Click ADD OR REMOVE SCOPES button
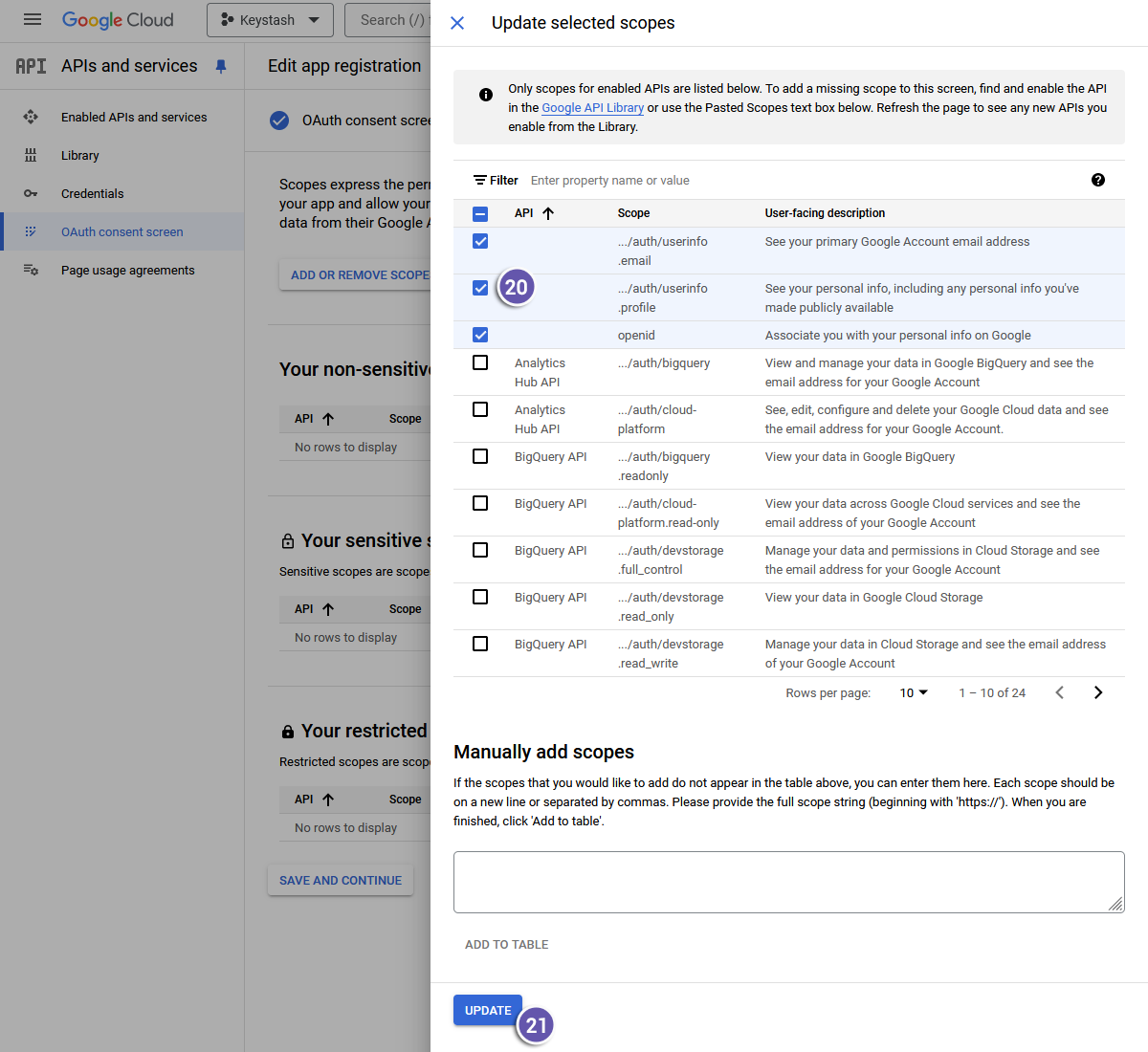The image size is (1148, 1052). 356,274
